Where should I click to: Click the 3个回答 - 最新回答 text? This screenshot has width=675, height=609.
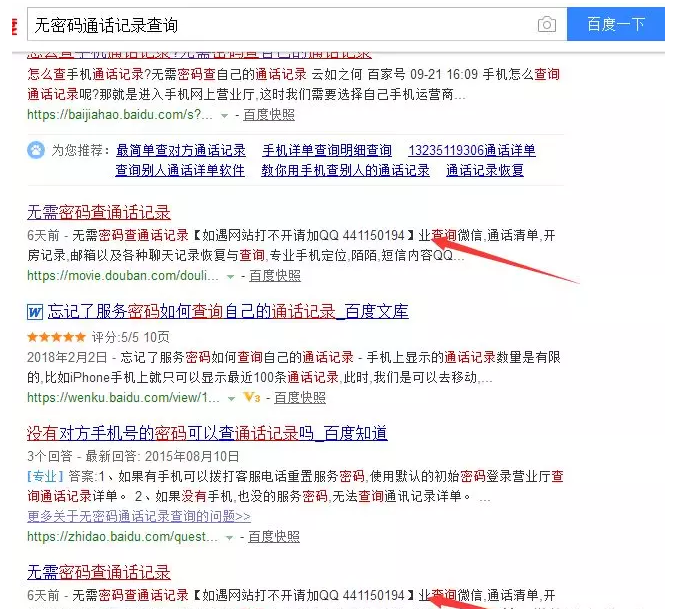click(133, 456)
